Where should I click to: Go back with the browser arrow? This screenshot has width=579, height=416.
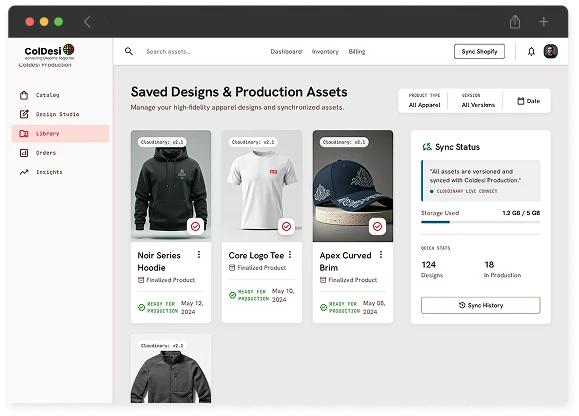click(x=87, y=22)
